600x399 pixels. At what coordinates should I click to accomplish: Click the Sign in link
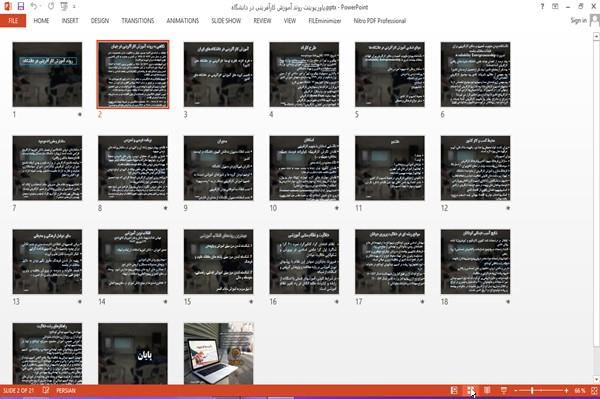[x=578, y=21]
